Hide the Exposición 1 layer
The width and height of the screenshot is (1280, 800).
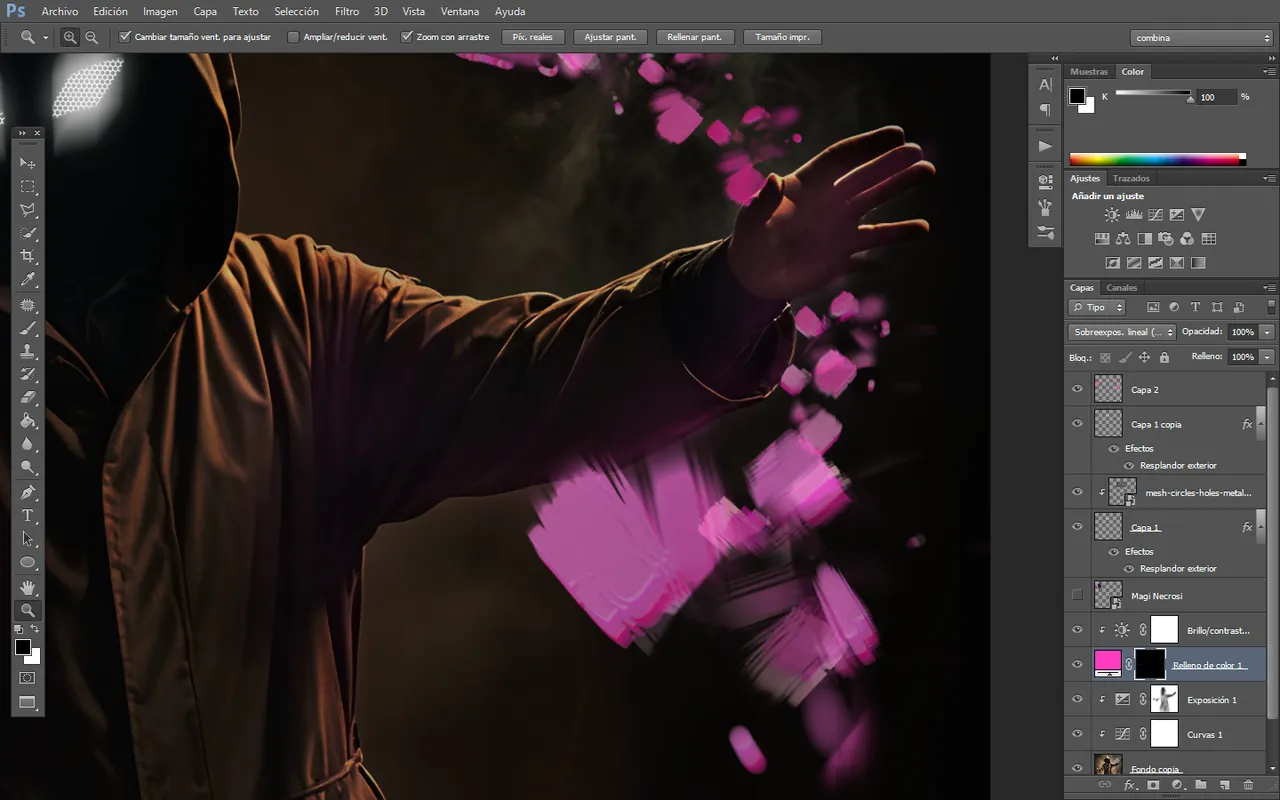point(1077,699)
